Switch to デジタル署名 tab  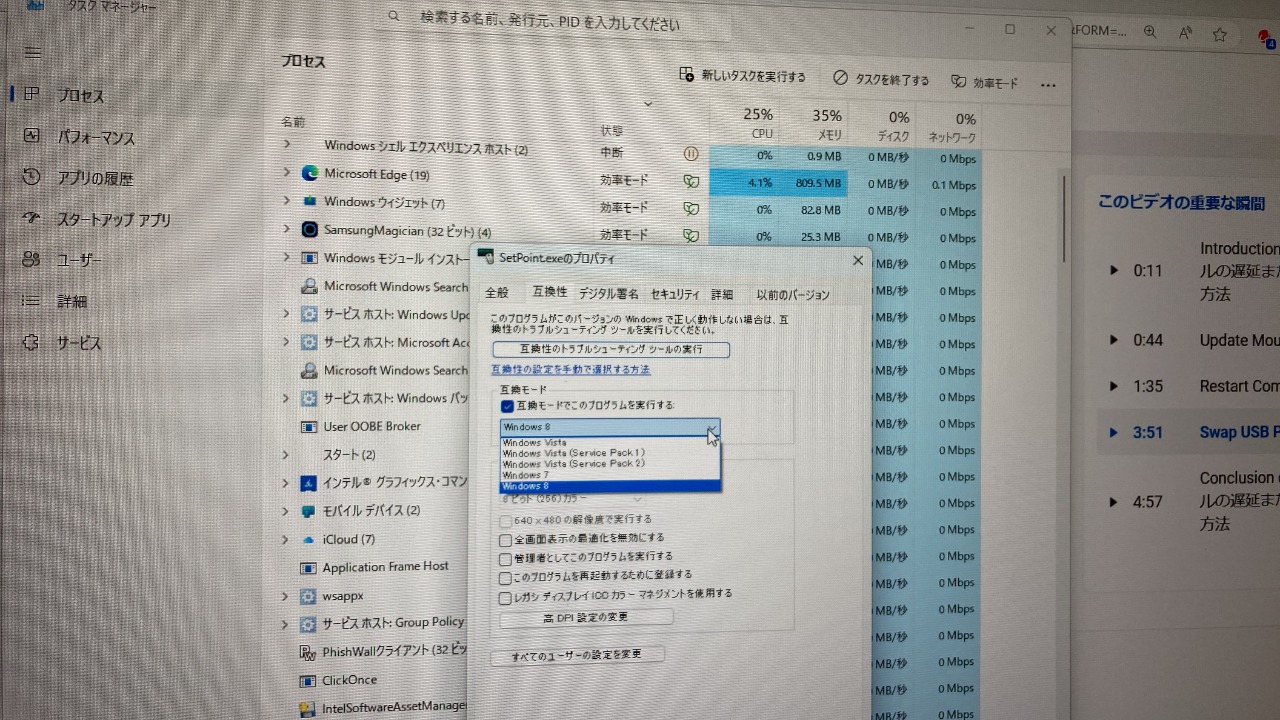609,294
